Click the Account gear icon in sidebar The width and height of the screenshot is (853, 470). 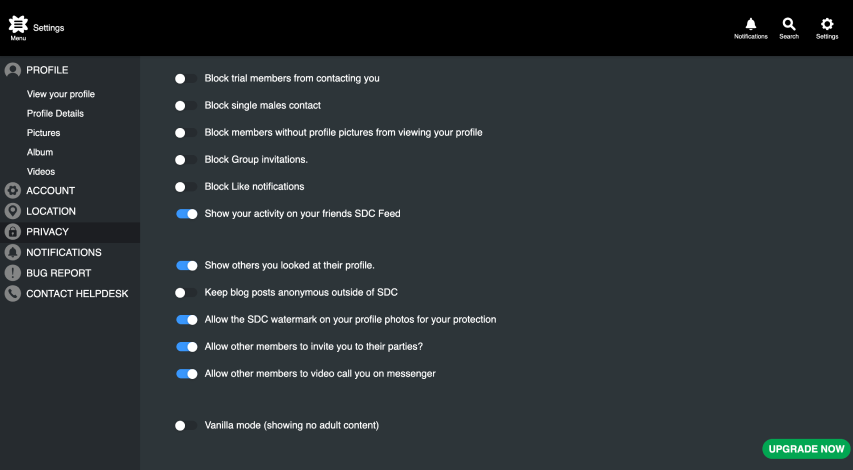(13, 190)
